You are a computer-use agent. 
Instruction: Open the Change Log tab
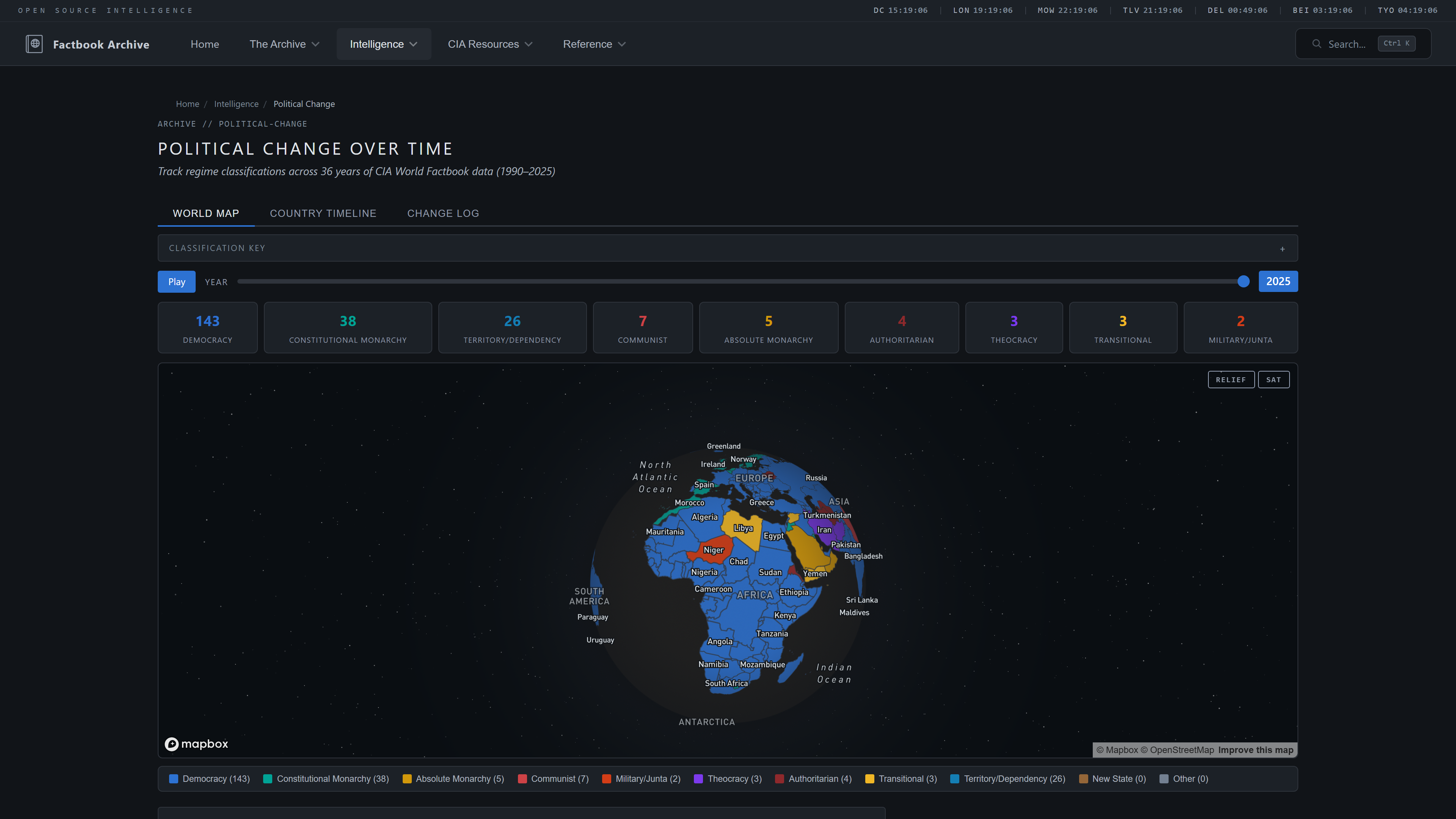pyautogui.click(x=442, y=213)
